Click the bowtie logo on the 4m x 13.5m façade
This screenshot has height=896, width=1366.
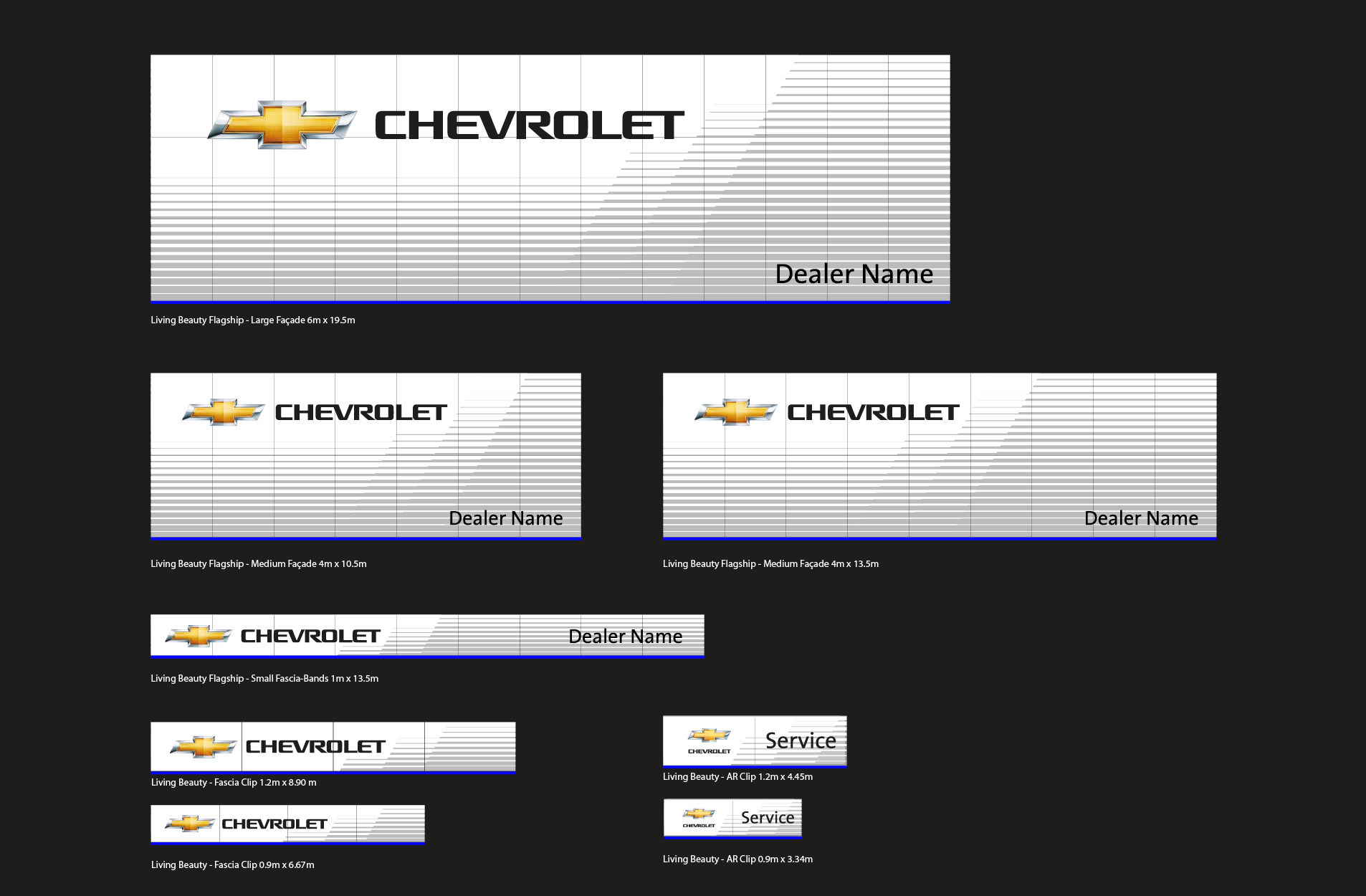(735, 412)
